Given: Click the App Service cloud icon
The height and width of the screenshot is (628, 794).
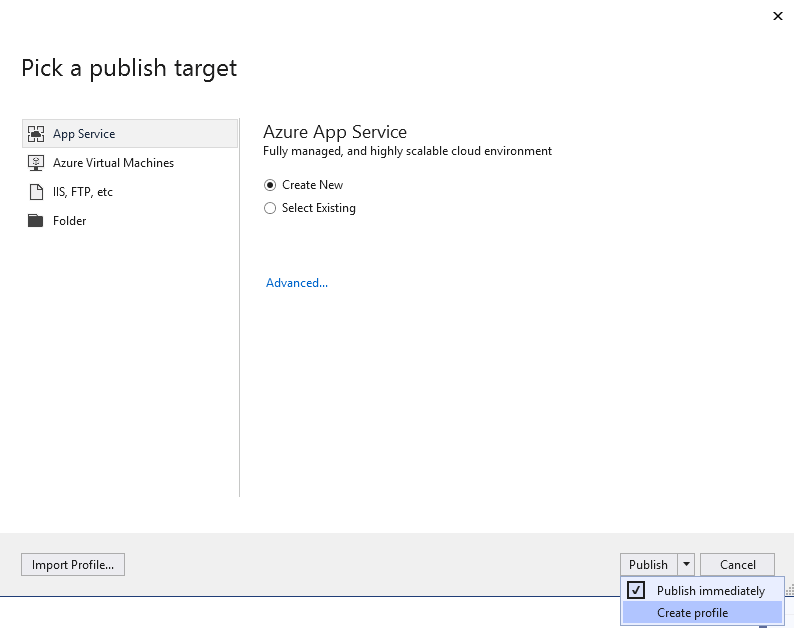Looking at the screenshot, I should point(35,134).
